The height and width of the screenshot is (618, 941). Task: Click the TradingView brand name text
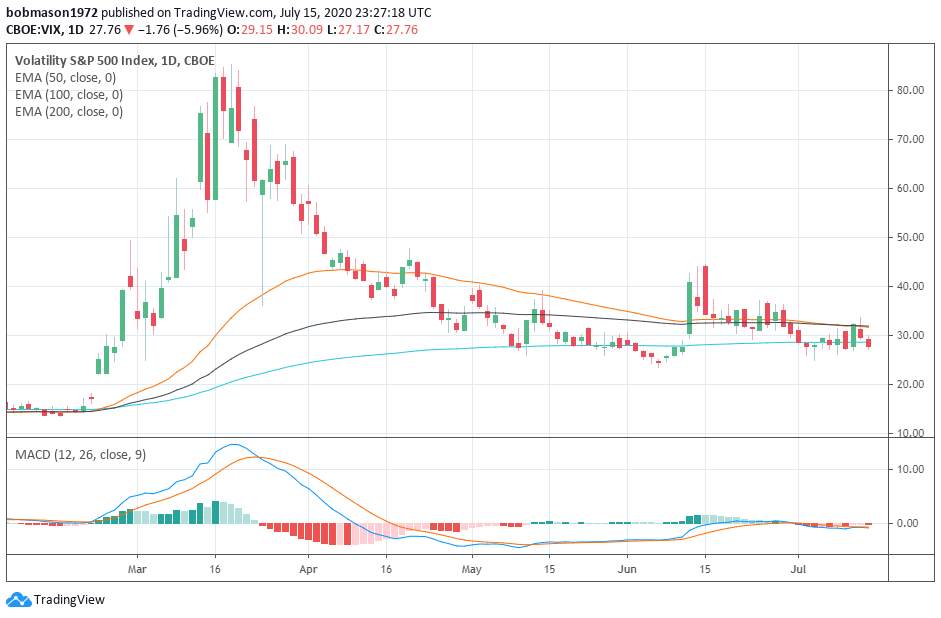point(69,599)
